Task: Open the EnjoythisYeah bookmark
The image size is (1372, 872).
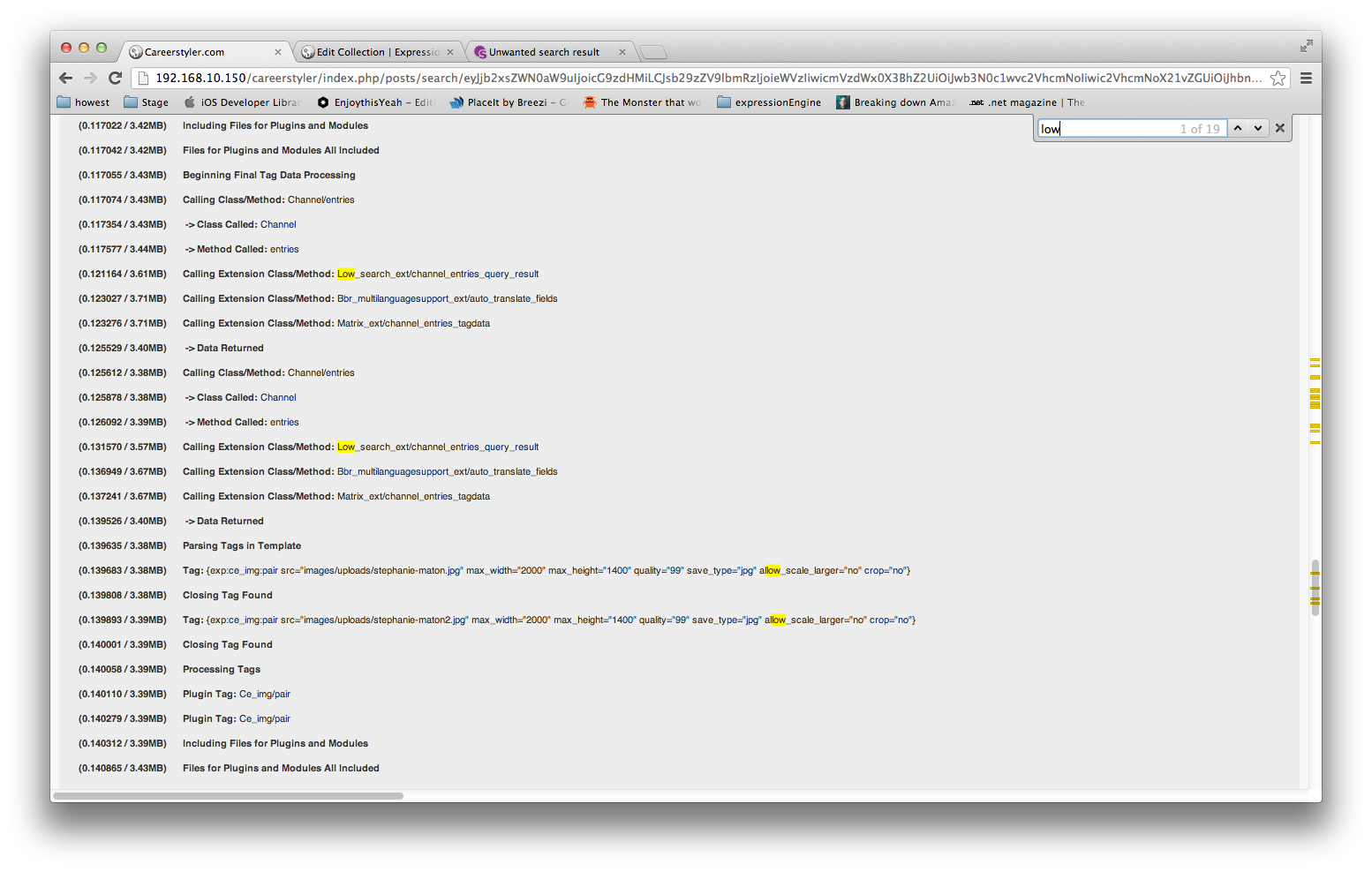Action: click(374, 102)
